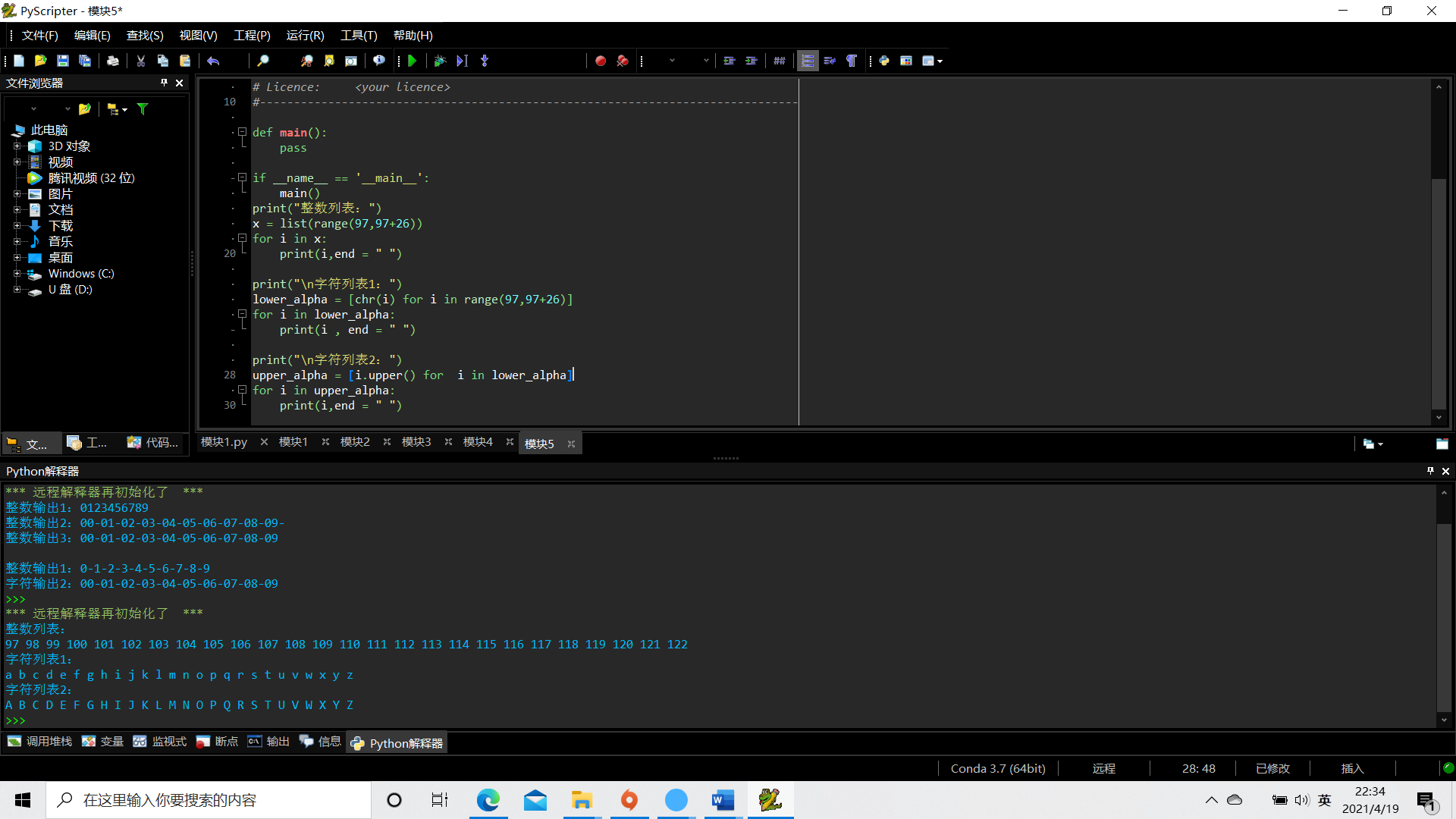Image resolution: width=1456 pixels, height=819 pixels.
Task: Click the Print icon in toolbar
Action: 113,61
